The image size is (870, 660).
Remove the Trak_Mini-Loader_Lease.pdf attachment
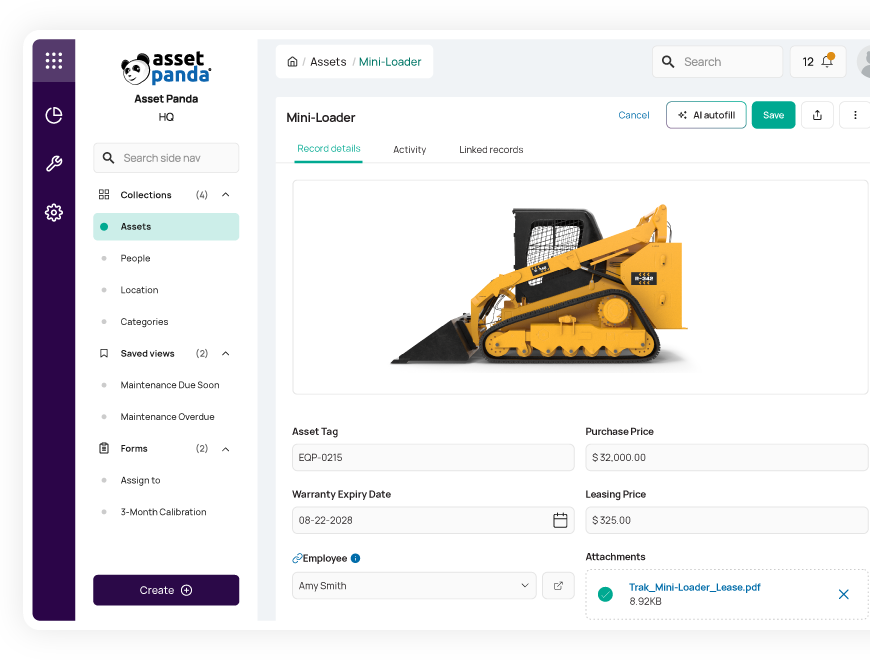click(x=843, y=595)
